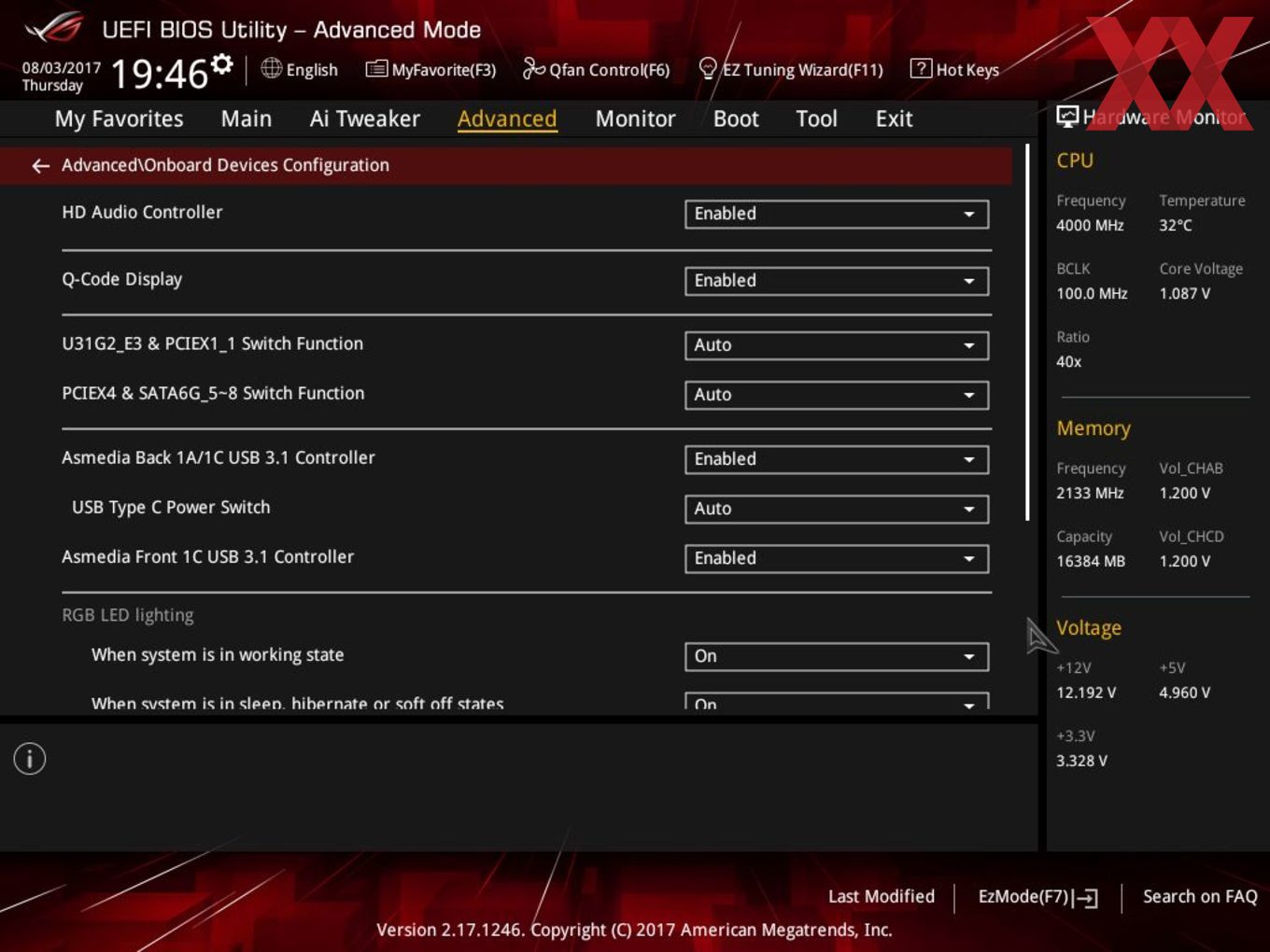Viewport: 1270px width, 952px height.
Task: Click the clock time 19:46
Action: 159,74
